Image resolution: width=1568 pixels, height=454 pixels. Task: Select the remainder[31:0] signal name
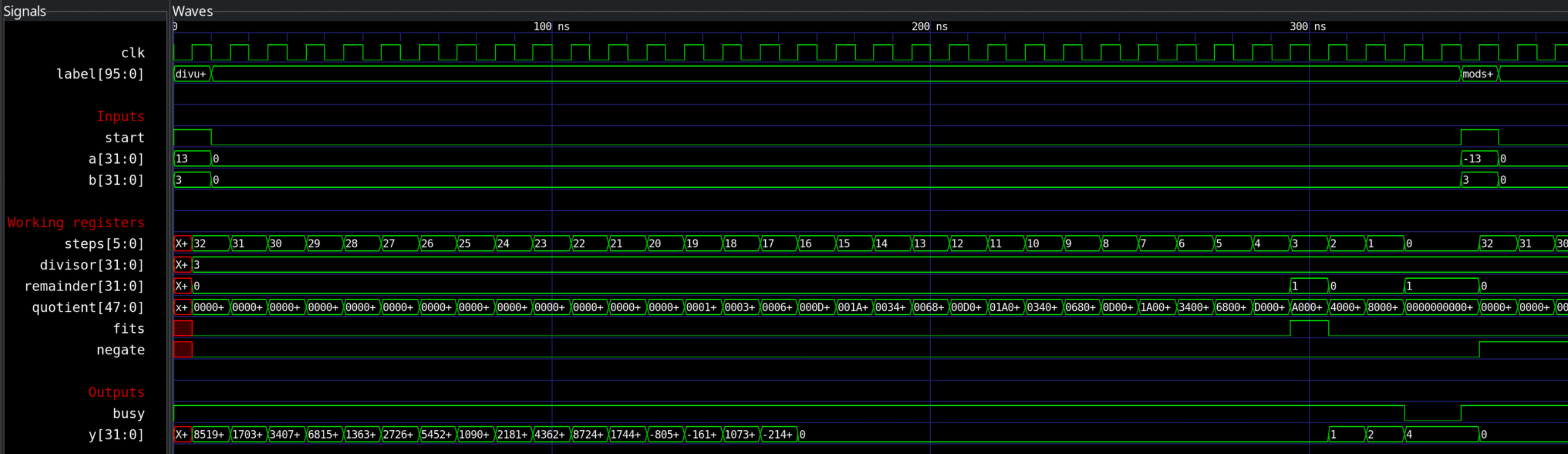pyautogui.click(x=84, y=286)
